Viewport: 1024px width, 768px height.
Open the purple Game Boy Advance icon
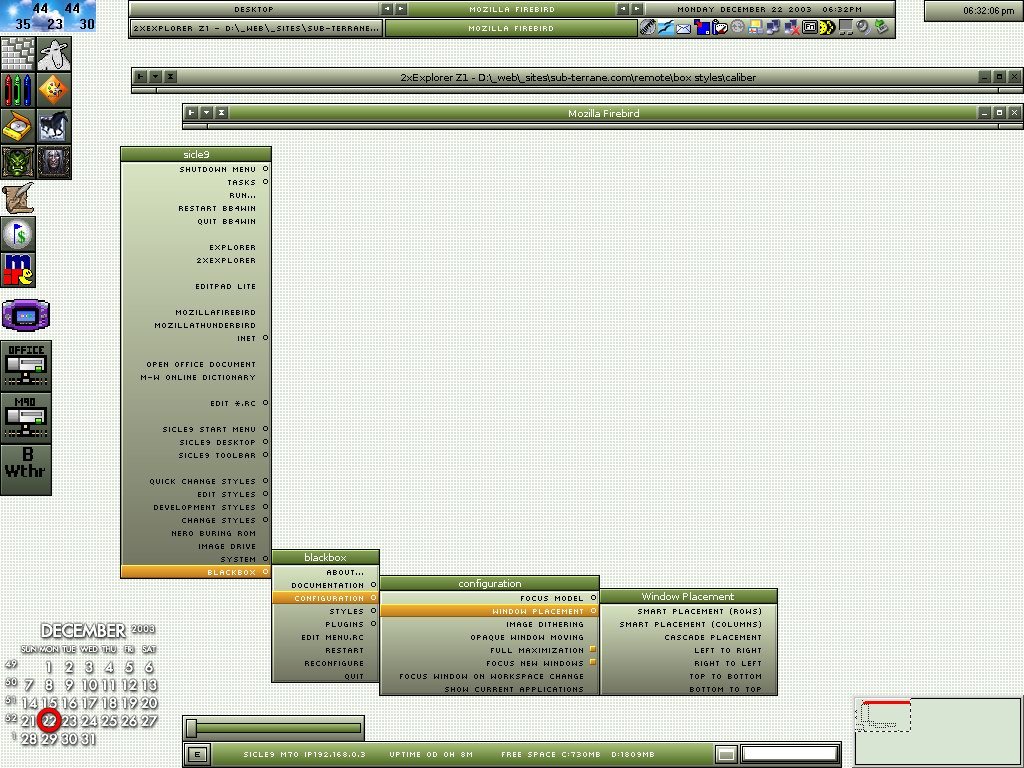tap(25, 315)
